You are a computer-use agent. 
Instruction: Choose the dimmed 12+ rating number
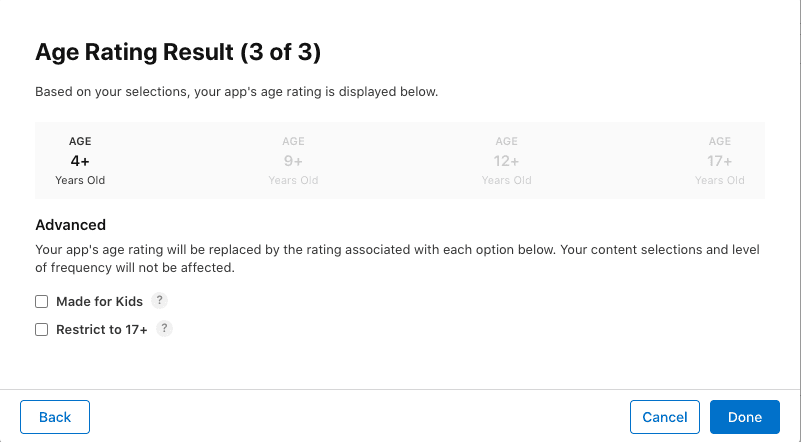coord(506,160)
